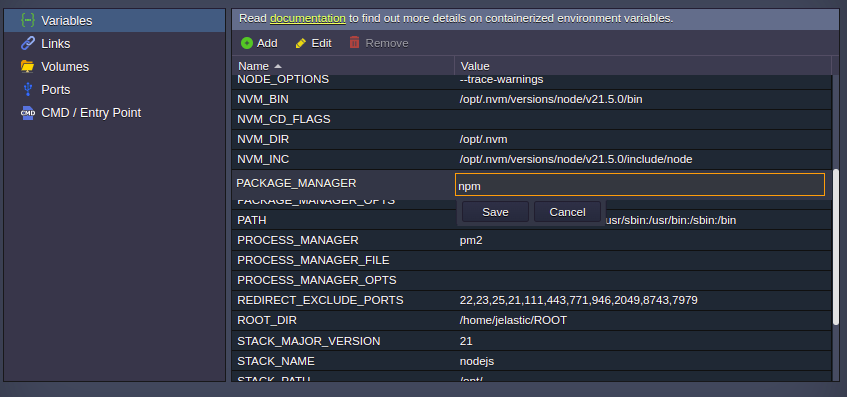Viewport: 847px width, 397px height.
Task: Click the --trace-warnings value
Action: 501,79
